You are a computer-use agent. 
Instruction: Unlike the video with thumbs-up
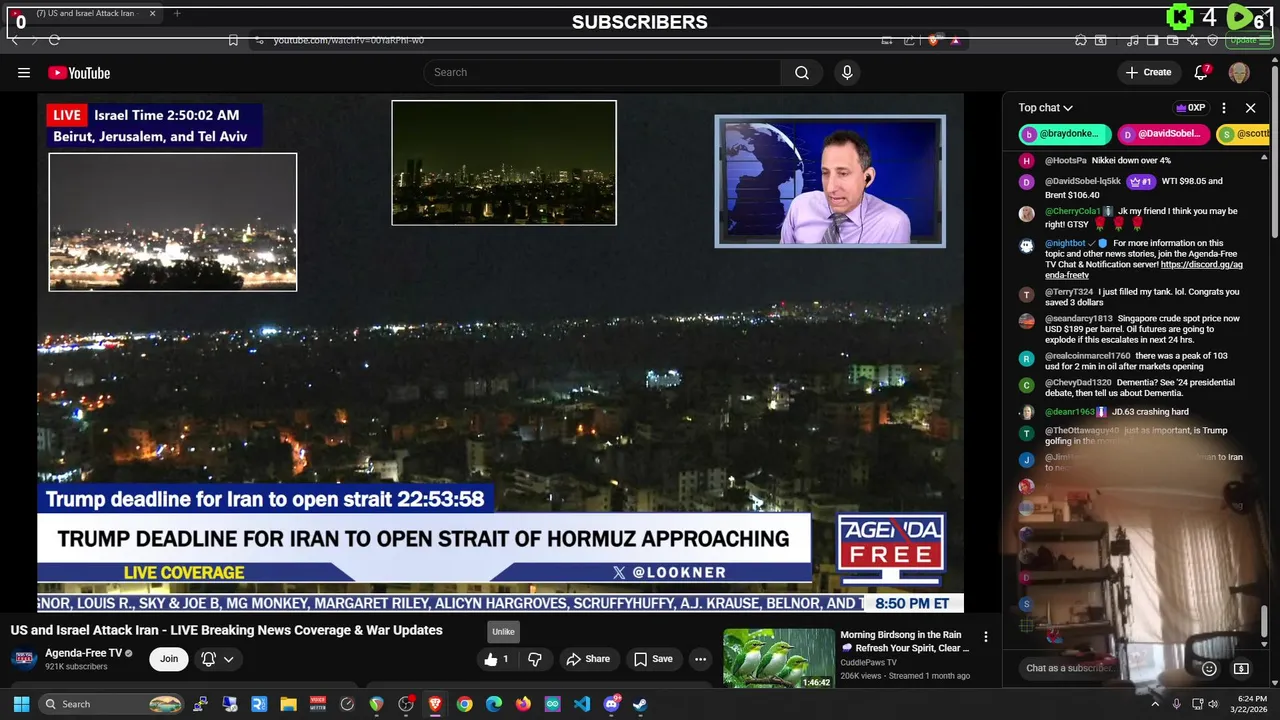497,659
